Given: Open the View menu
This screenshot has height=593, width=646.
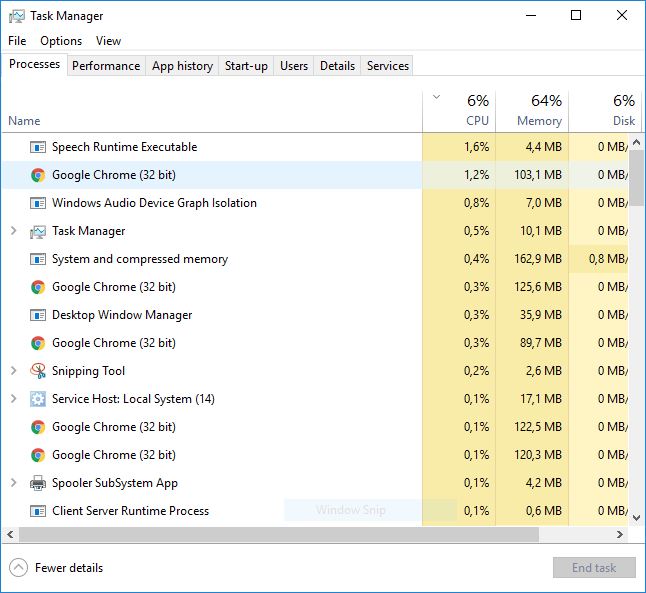Looking at the screenshot, I should click(x=108, y=41).
